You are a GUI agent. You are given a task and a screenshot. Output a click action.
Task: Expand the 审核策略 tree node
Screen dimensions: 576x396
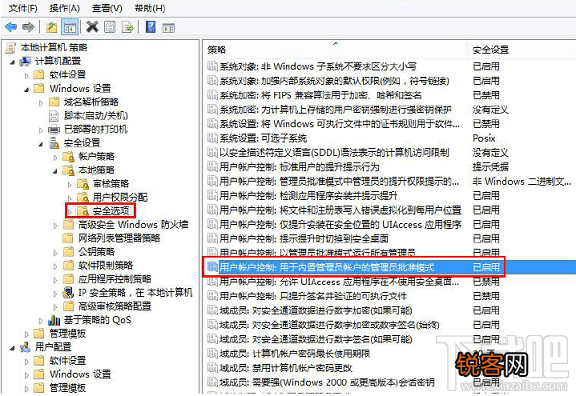point(69,185)
